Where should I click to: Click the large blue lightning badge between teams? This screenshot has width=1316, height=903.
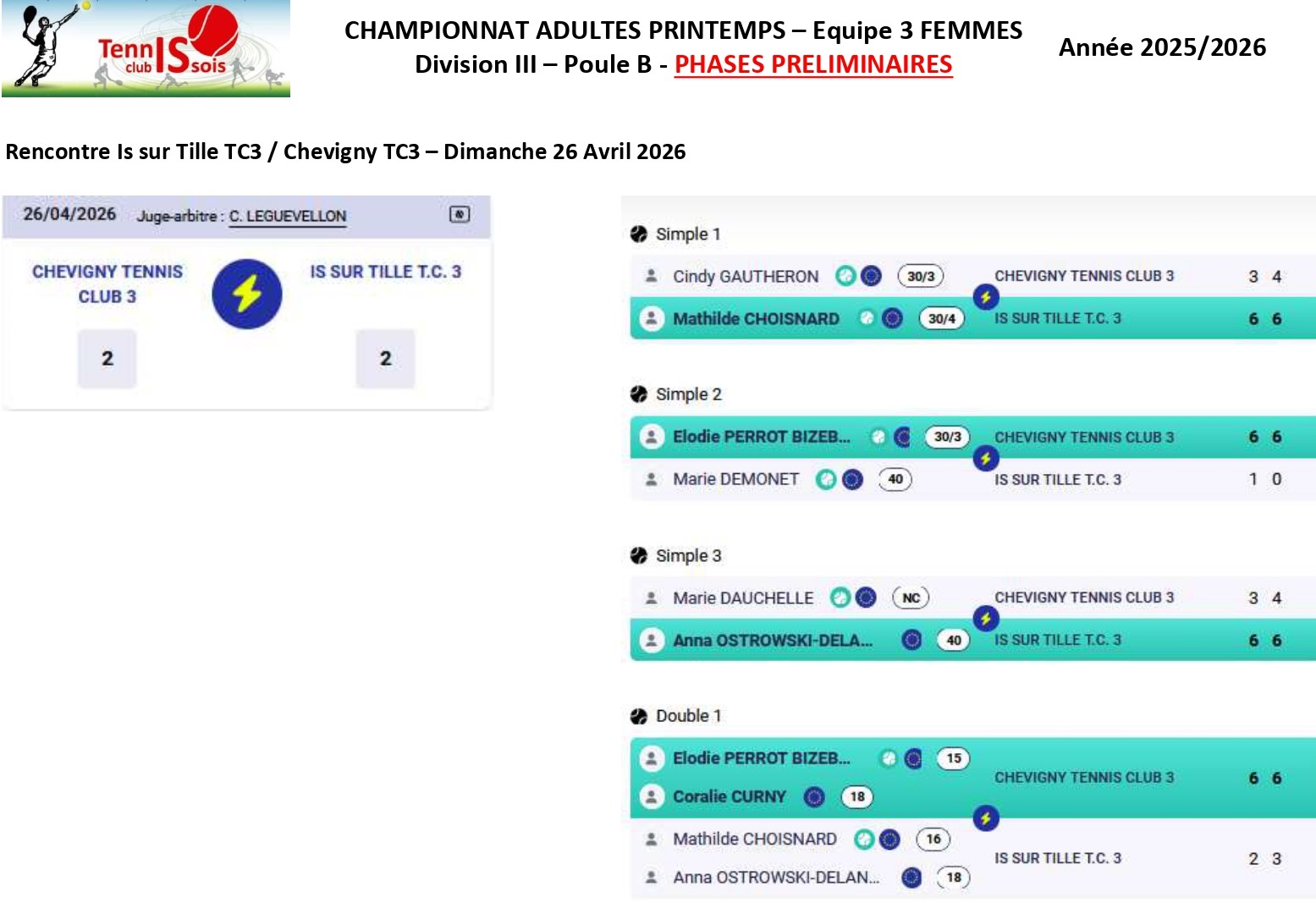(246, 294)
